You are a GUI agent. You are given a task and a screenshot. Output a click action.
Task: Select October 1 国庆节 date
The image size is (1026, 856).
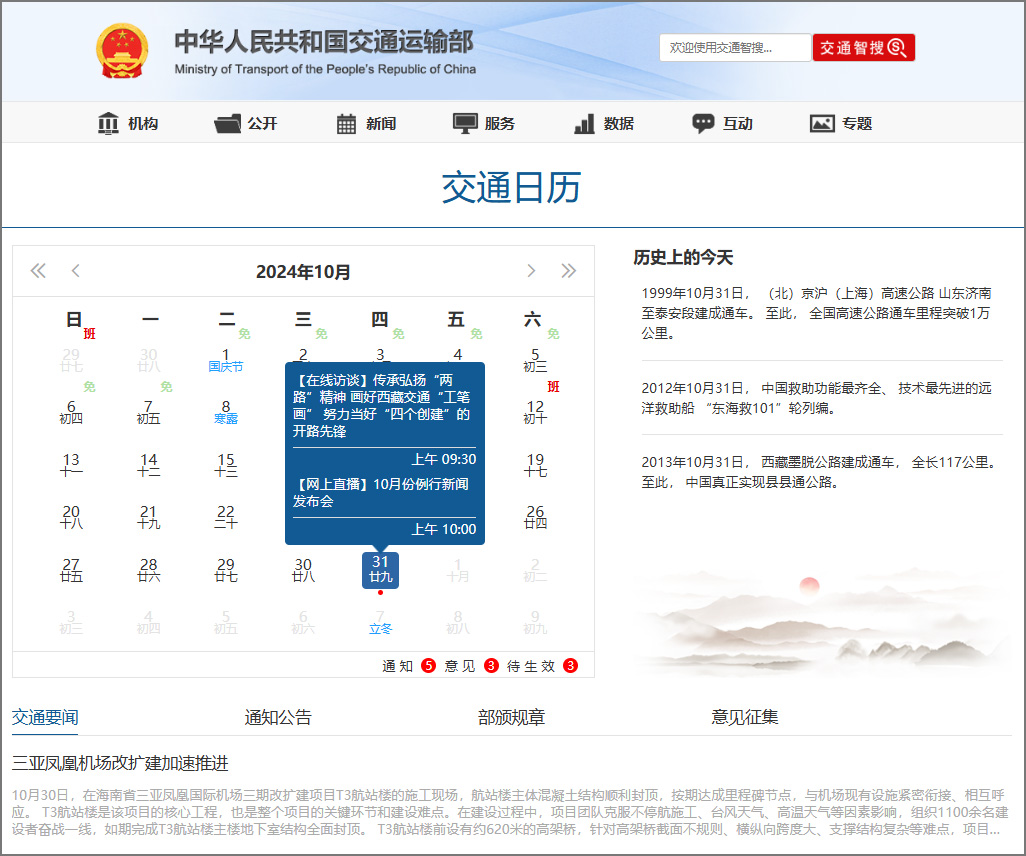226,361
